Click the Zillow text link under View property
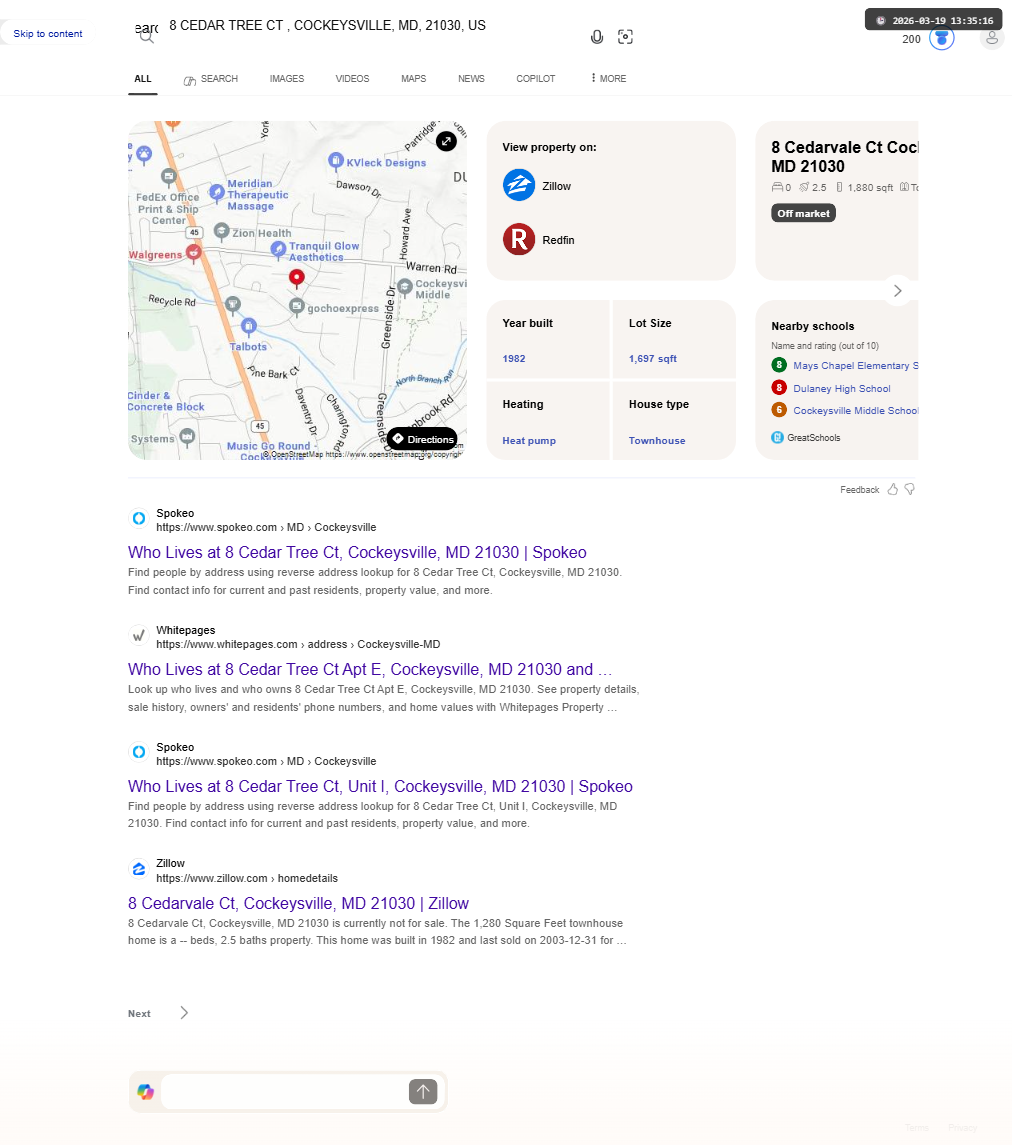The width and height of the screenshot is (1012, 1145). [x=556, y=186]
